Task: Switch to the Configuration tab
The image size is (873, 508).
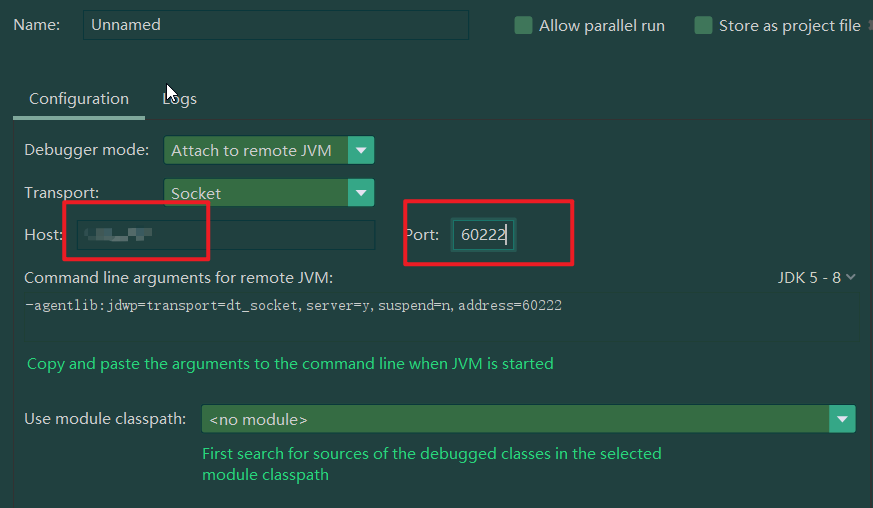Action: [79, 99]
